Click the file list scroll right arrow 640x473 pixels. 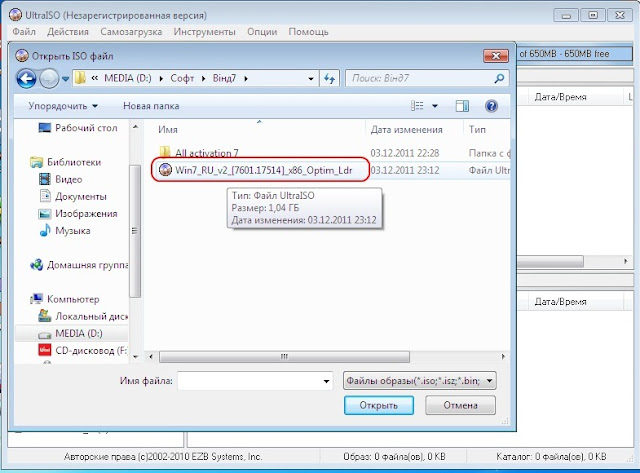(x=503, y=357)
